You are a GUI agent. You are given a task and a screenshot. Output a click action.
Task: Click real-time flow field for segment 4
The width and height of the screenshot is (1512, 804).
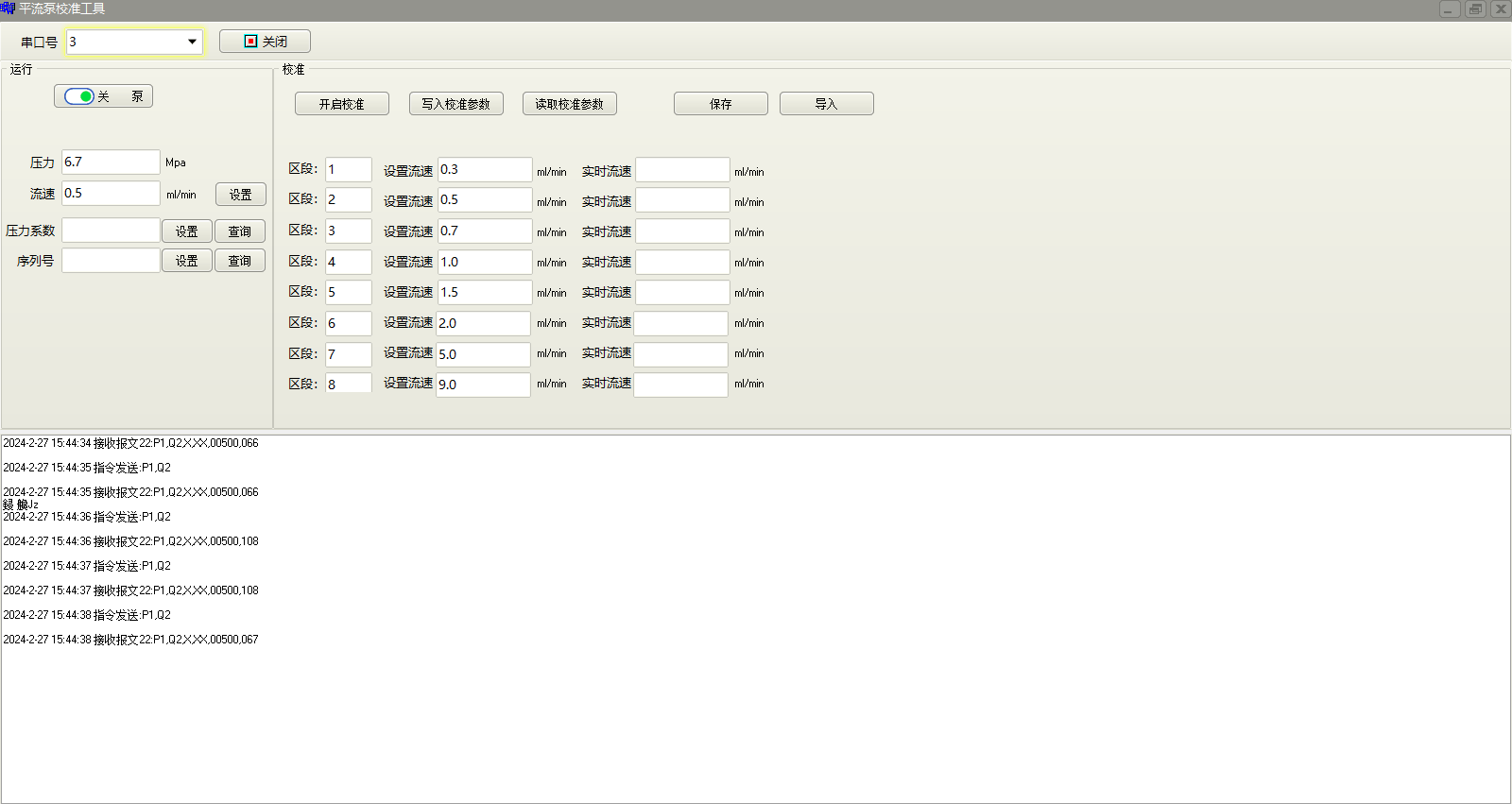(x=681, y=263)
